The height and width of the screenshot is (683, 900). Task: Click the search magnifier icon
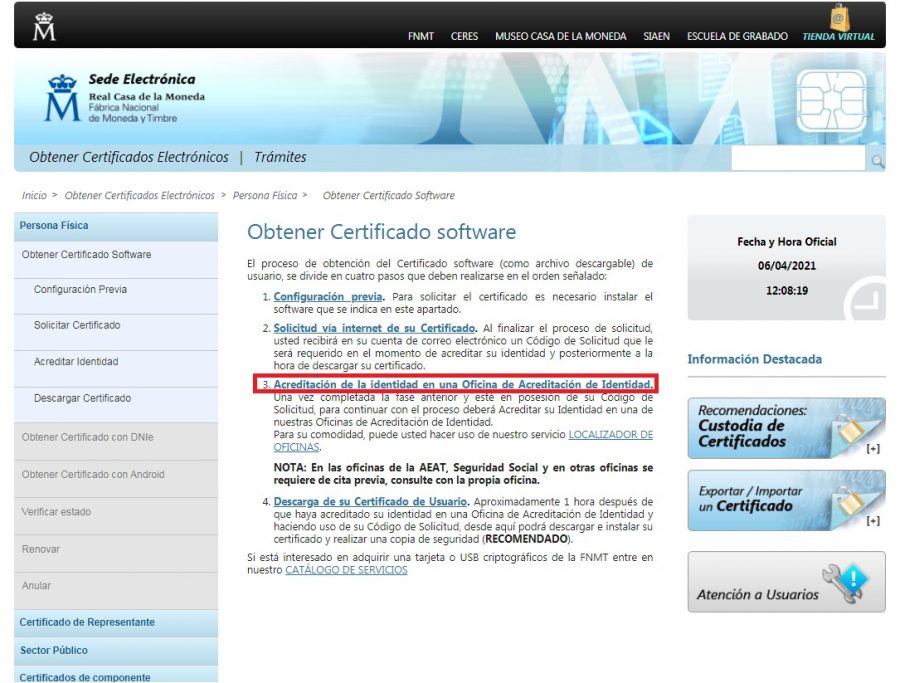coord(877,161)
